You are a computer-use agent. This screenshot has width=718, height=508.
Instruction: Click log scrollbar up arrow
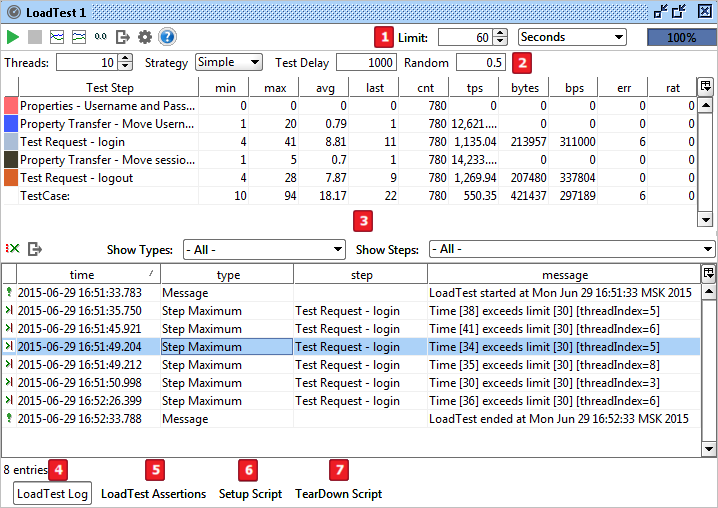pyautogui.click(x=709, y=291)
